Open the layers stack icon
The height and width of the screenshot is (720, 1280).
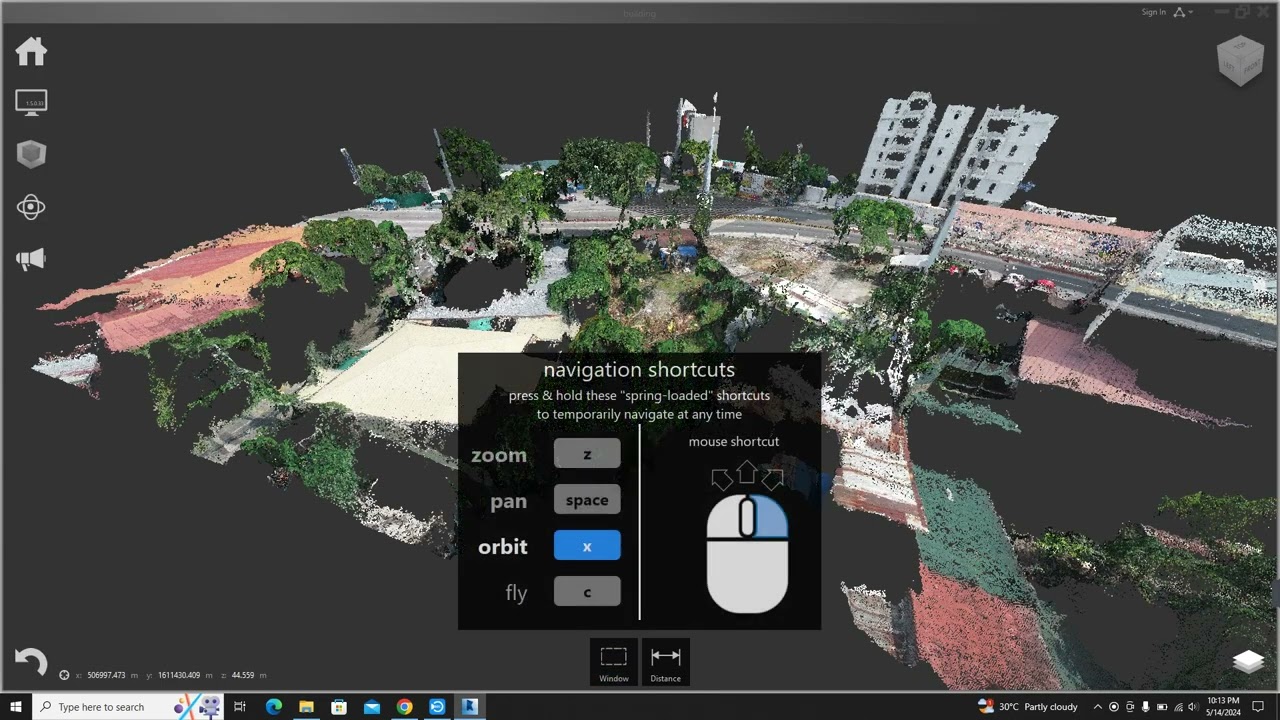point(1248,661)
